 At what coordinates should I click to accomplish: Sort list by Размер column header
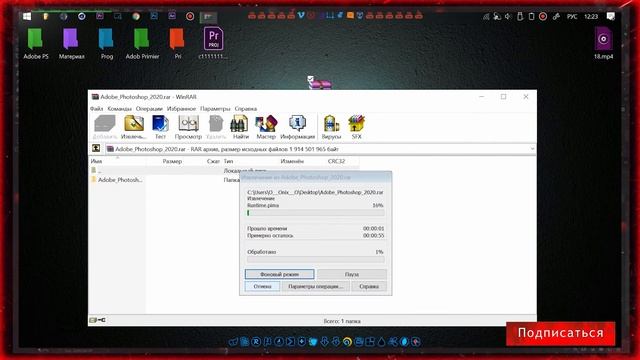(x=172, y=161)
